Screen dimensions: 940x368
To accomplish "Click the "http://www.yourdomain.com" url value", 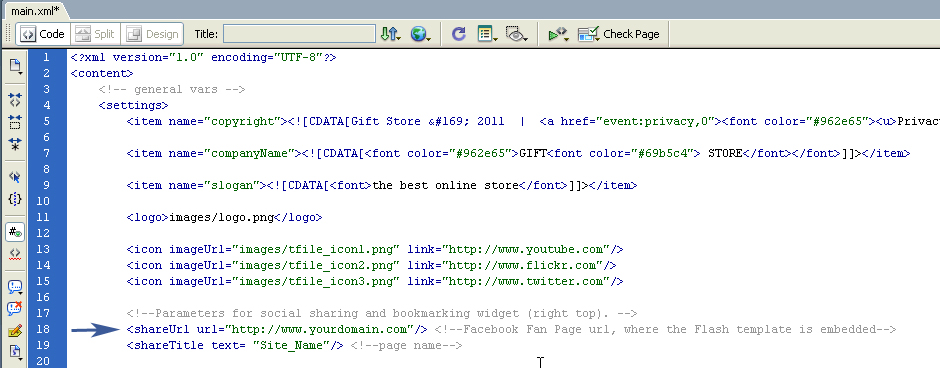I will pos(319,329).
